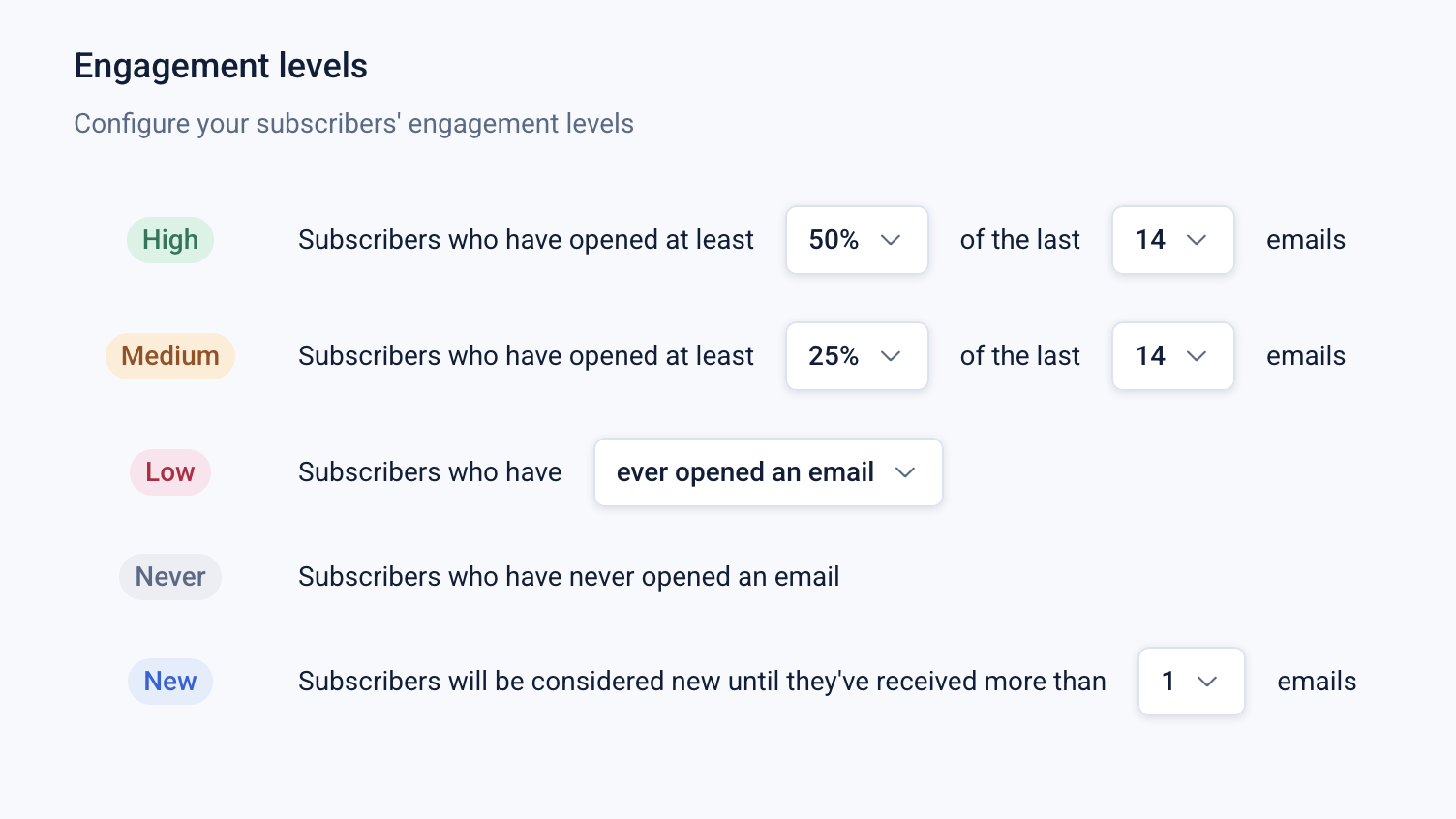The width and height of the screenshot is (1456, 819).
Task: Open the 14 emails dropdown next to High
Action: [1172, 240]
